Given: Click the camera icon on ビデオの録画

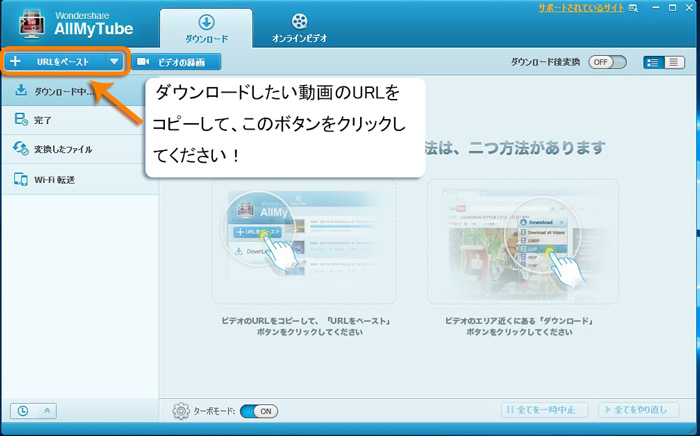Looking at the screenshot, I should tap(143, 62).
